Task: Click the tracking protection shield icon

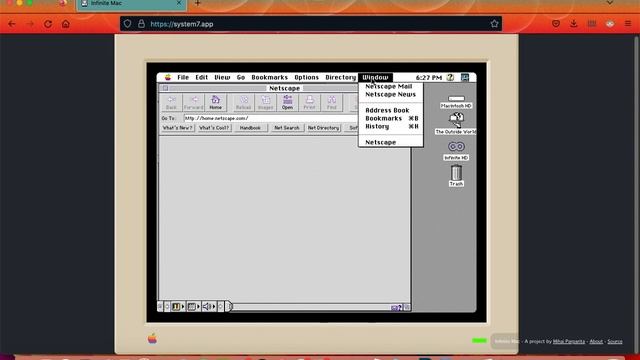Action: tap(128, 24)
